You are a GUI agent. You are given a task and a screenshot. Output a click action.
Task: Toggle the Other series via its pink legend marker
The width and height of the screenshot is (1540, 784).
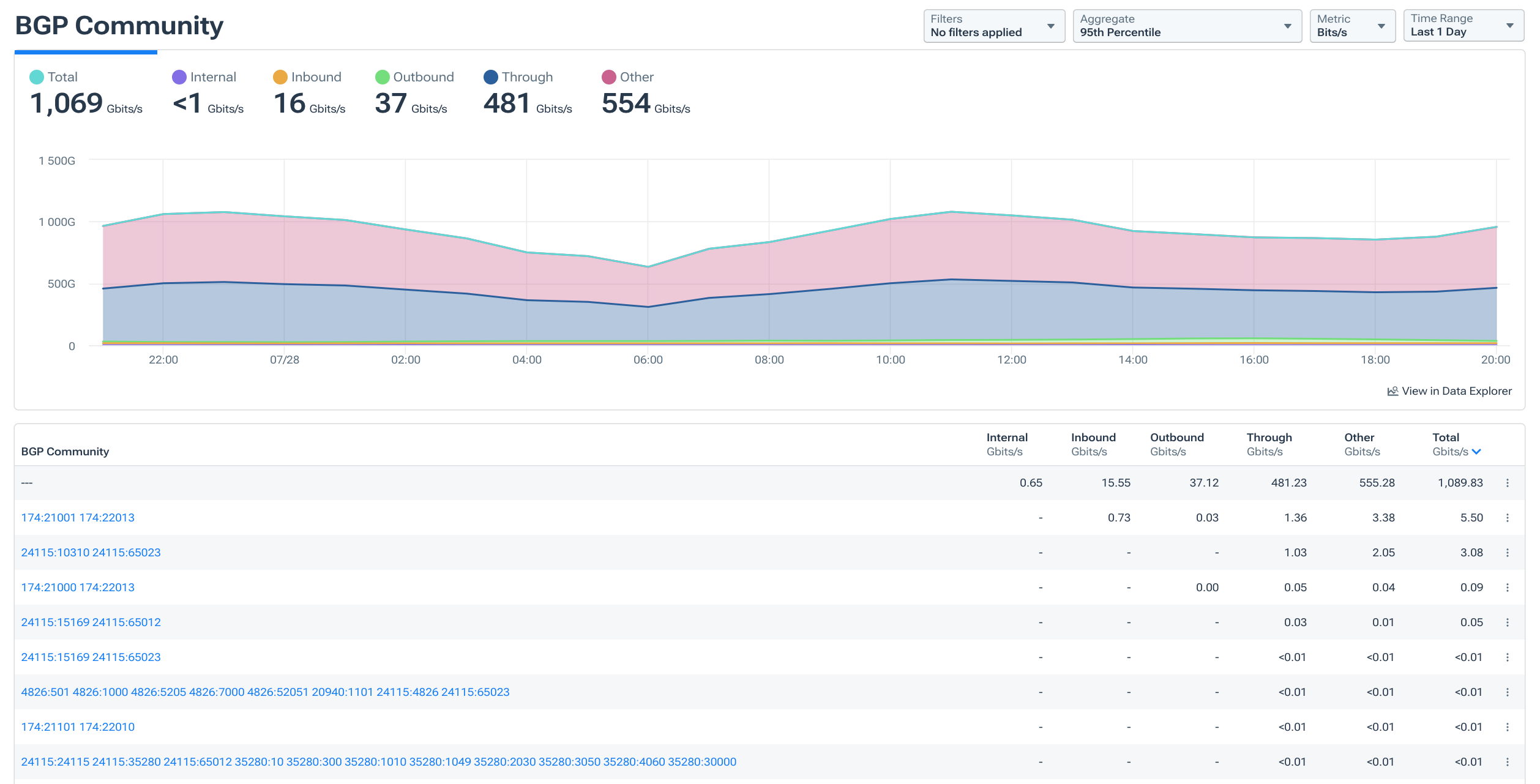[x=608, y=77]
